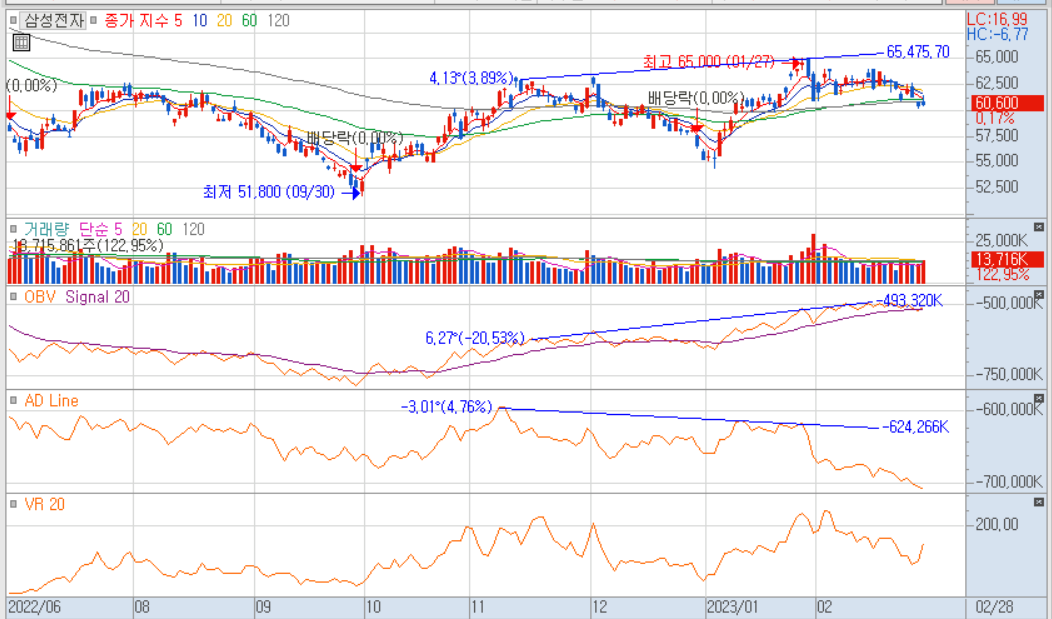Close the OBV indicator panel
1052x619 pixels.
click(1039, 294)
